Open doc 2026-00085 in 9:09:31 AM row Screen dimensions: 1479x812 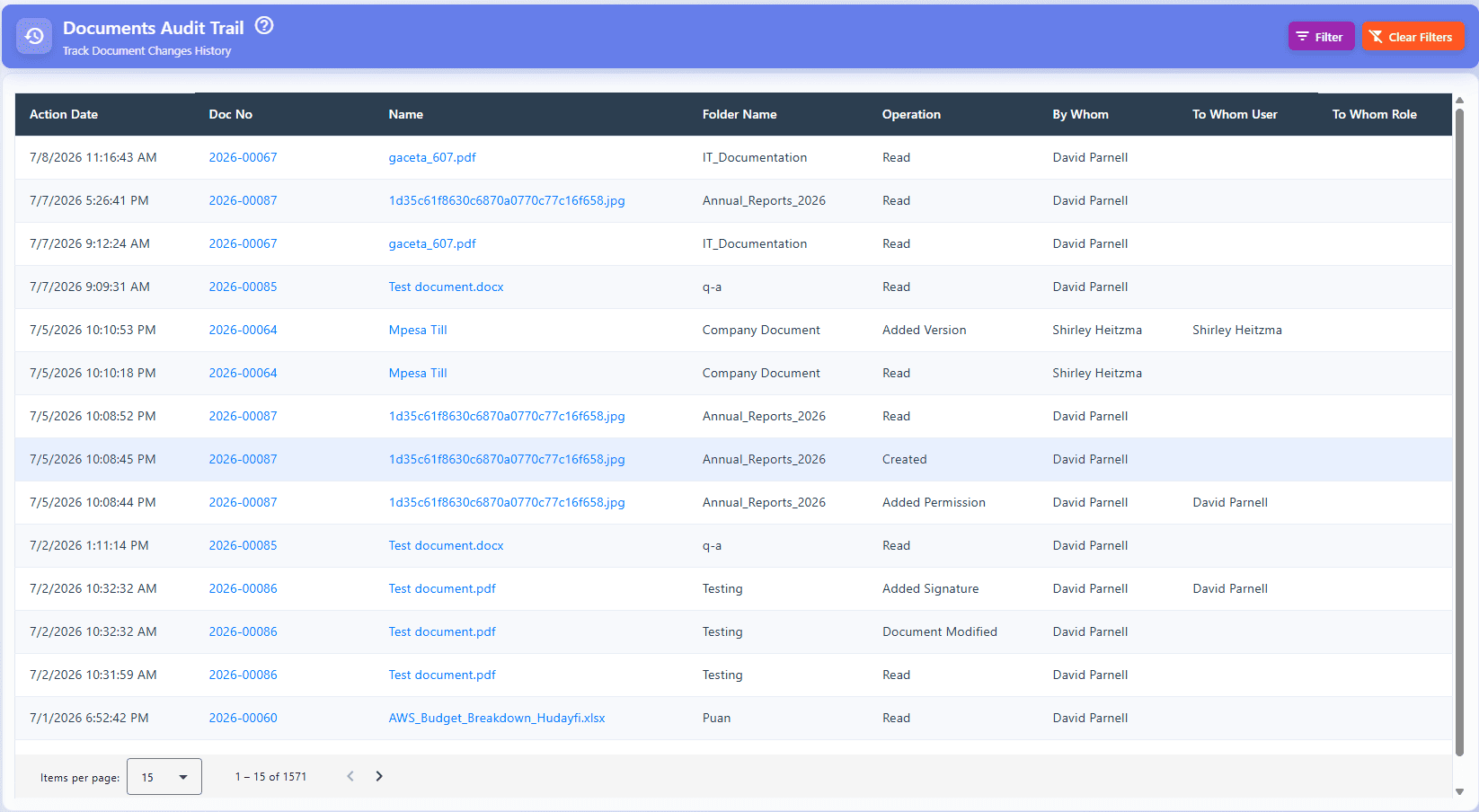(x=244, y=287)
